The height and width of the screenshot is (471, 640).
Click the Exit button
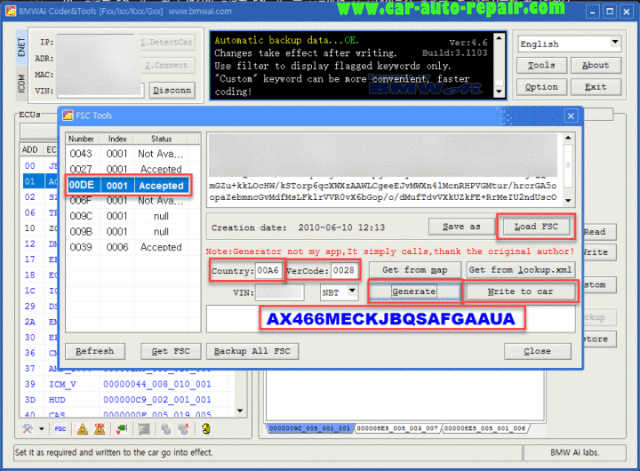point(596,87)
